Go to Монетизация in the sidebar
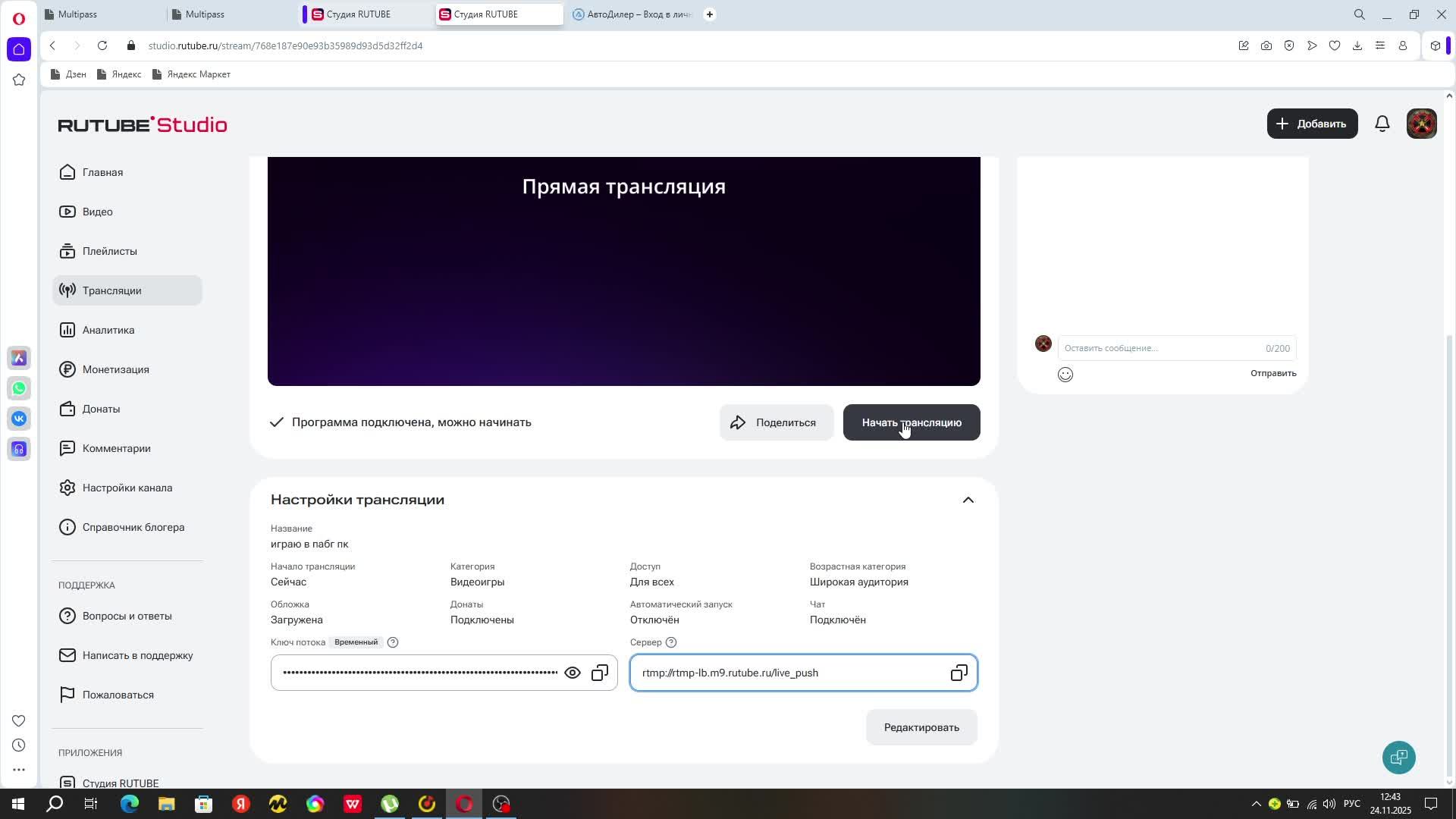 pyautogui.click(x=115, y=369)
